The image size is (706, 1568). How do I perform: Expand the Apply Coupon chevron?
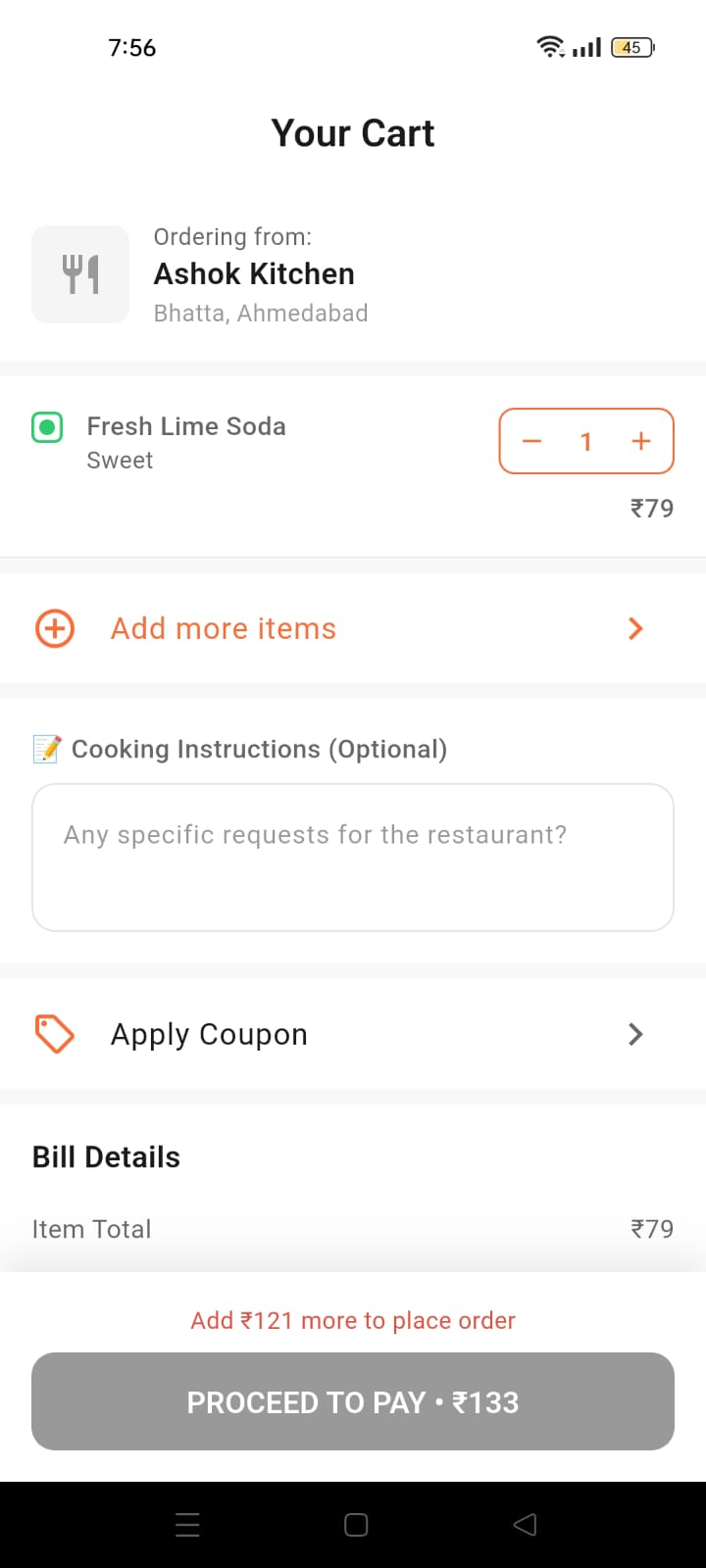point(635,1034)
